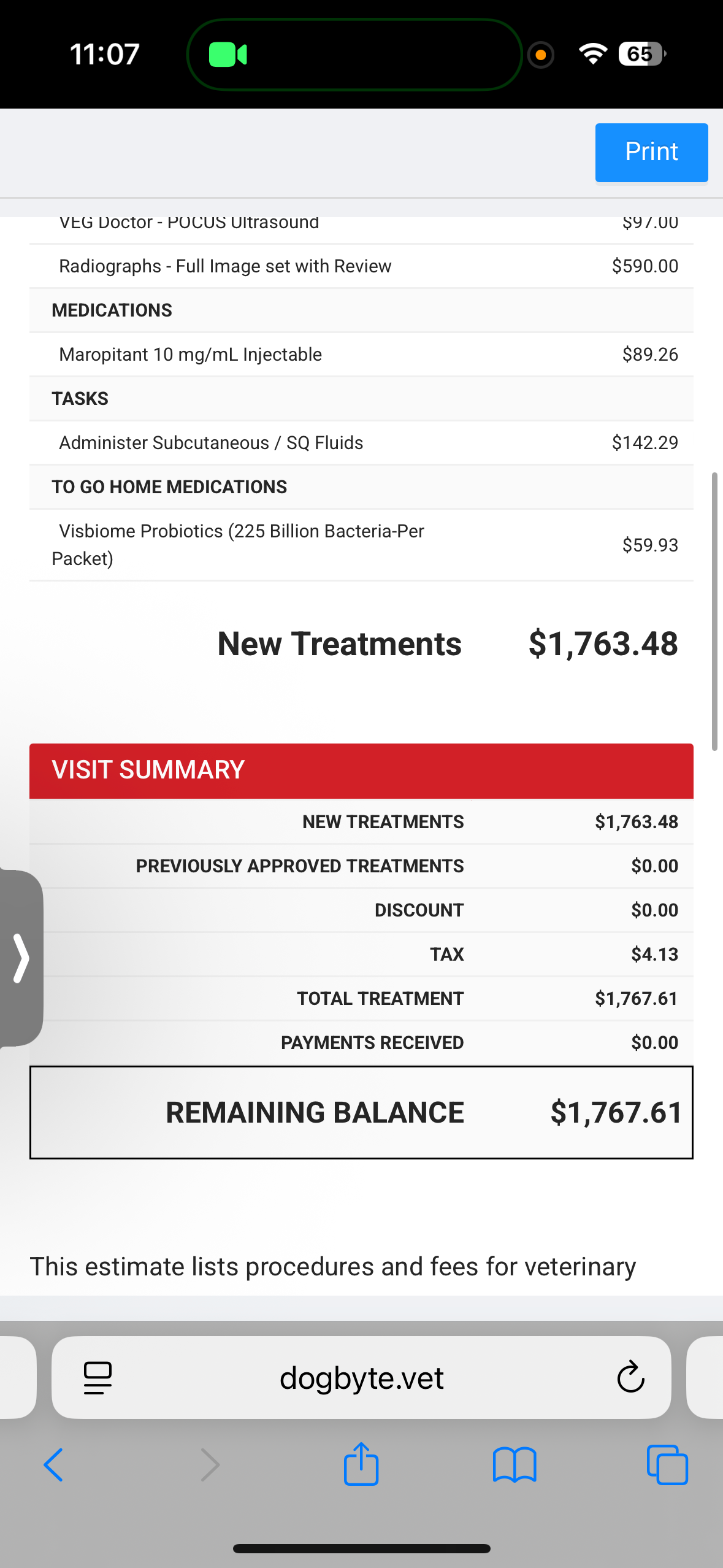Tap the Visit Summary red header

pyautogui.click(x=361, y=771)
